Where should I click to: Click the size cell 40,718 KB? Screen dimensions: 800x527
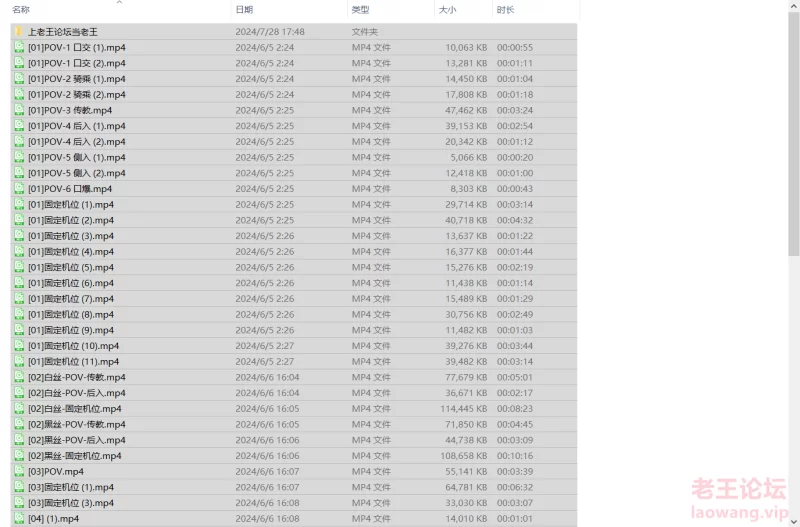point(466,220)
